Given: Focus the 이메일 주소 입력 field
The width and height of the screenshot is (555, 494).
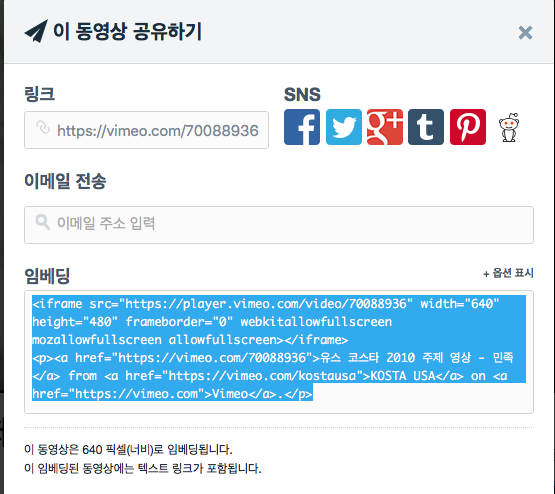Looking at the screenshot, I should [279, 225].
